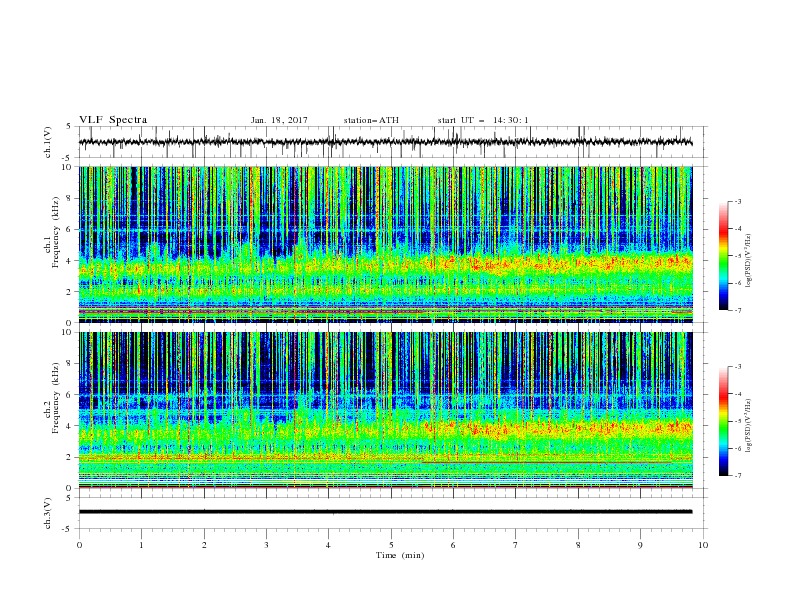Click the "VLF Spectra" plot title
This screenshot has height=612, width=792.
[113, 120]
